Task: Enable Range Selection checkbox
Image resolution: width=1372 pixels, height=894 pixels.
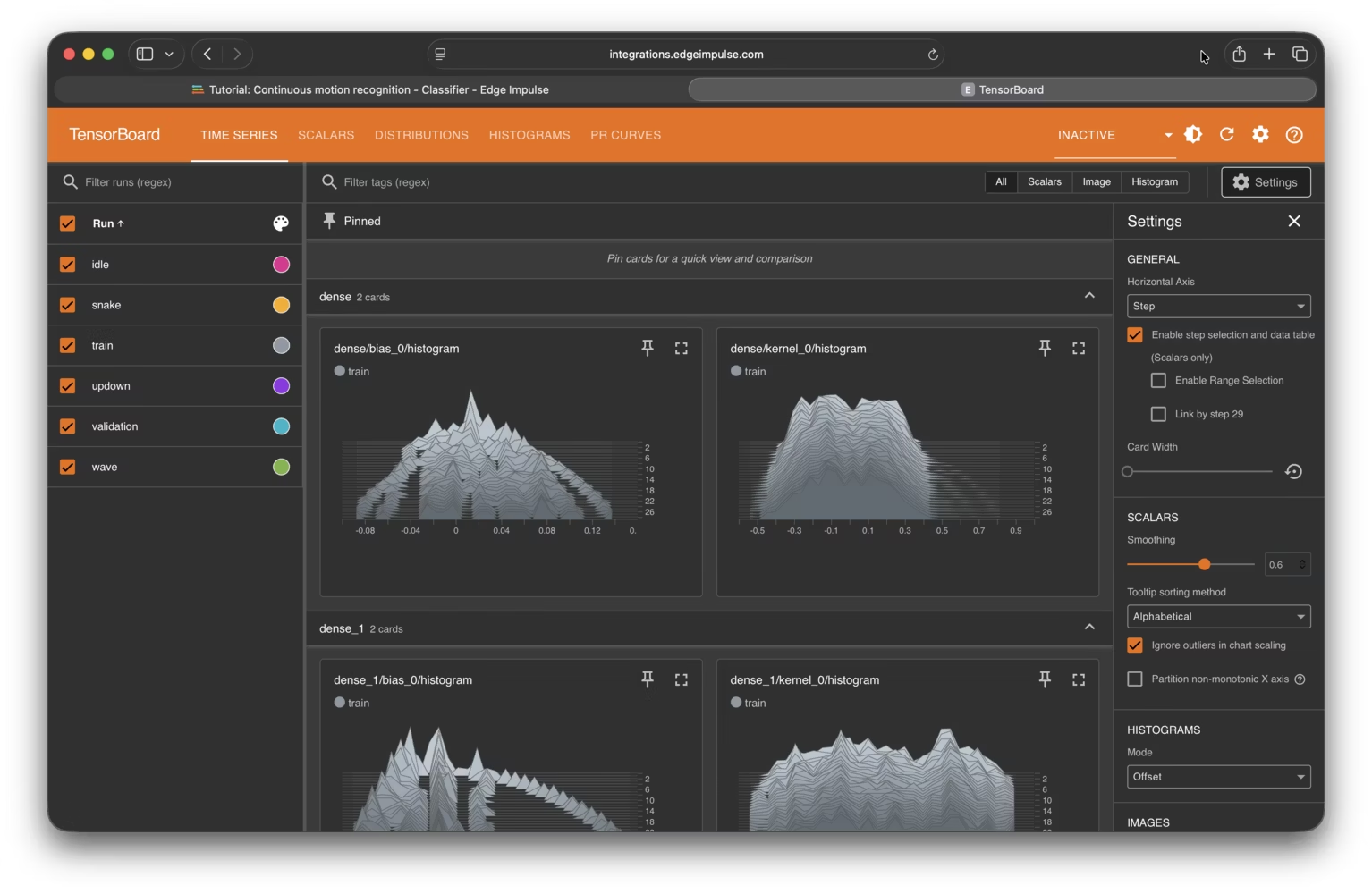Action: [x=1158, y=380]
